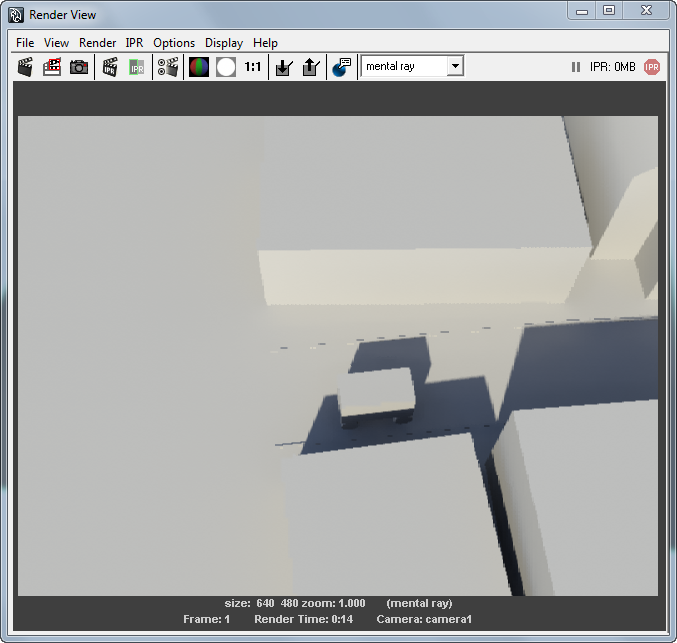Image resolution: width=677 pixels, height=643 pixels.
Task: Click the Keep Image icon
Action: coord(284,67)
